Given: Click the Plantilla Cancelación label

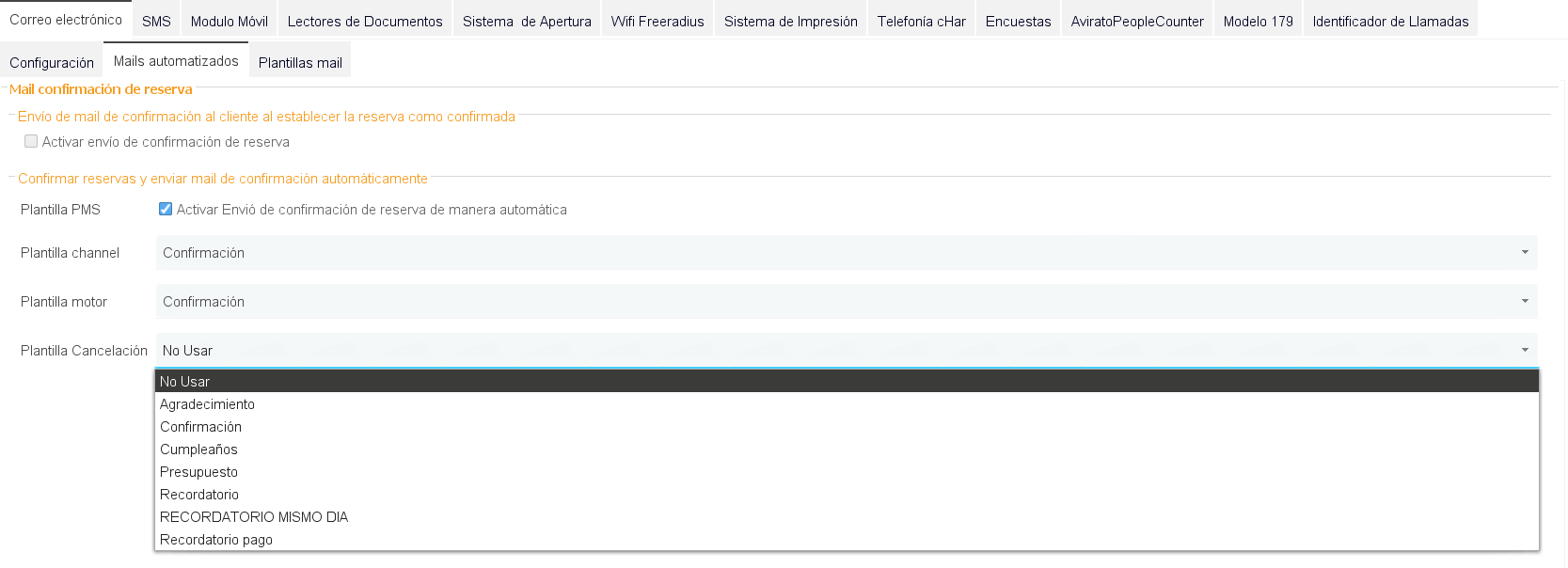Looking at the screenshot, I should (84, 350).
